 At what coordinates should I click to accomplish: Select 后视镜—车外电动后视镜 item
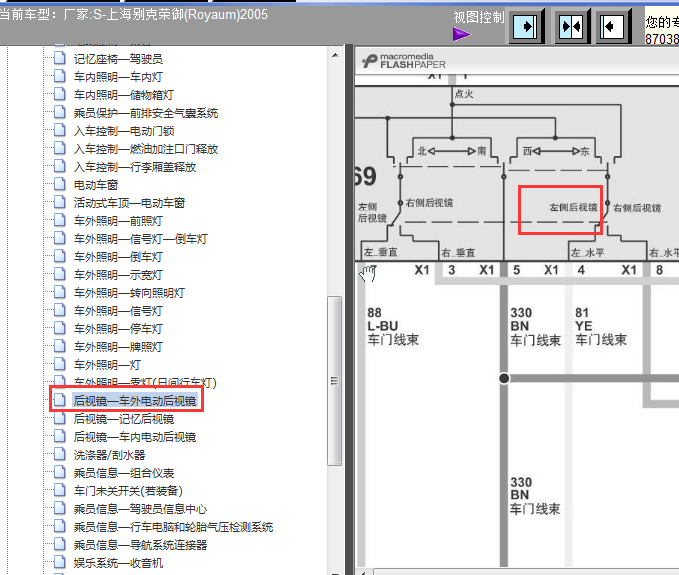(x=135, y=401)
